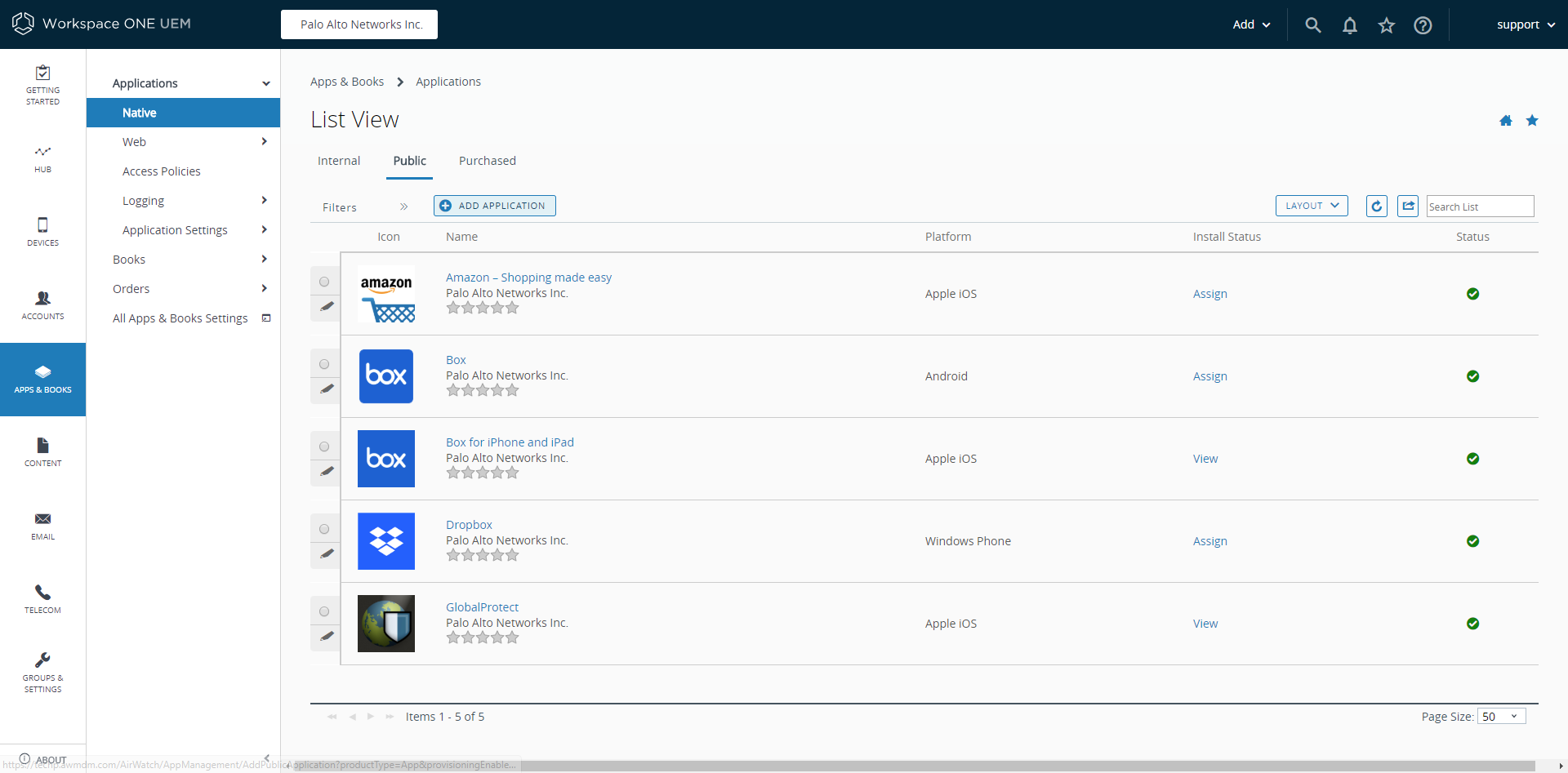This screenshot has width=1568, height=773.
Task: Expand the Application Settings submenu
Action: point(264,230)
